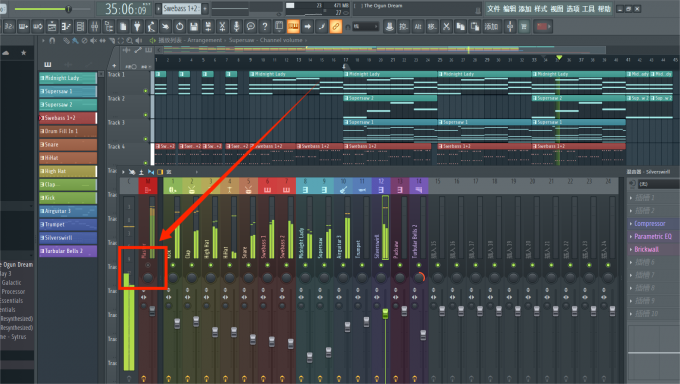Viewport: 680px width, 384px height.
Task: Click the copy icon in right toolbar
Action: pos(461,27)
